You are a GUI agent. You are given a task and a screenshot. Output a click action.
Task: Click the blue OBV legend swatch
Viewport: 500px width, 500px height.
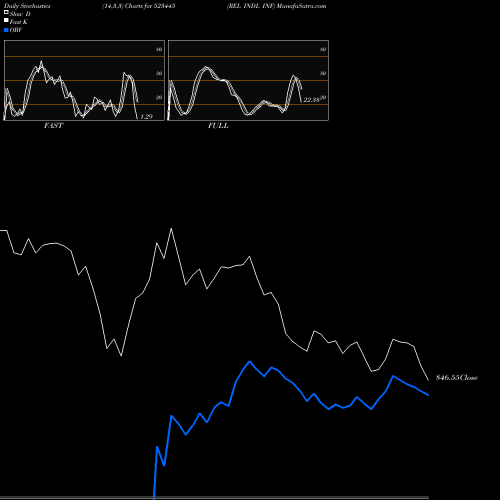tap(6, 30)
